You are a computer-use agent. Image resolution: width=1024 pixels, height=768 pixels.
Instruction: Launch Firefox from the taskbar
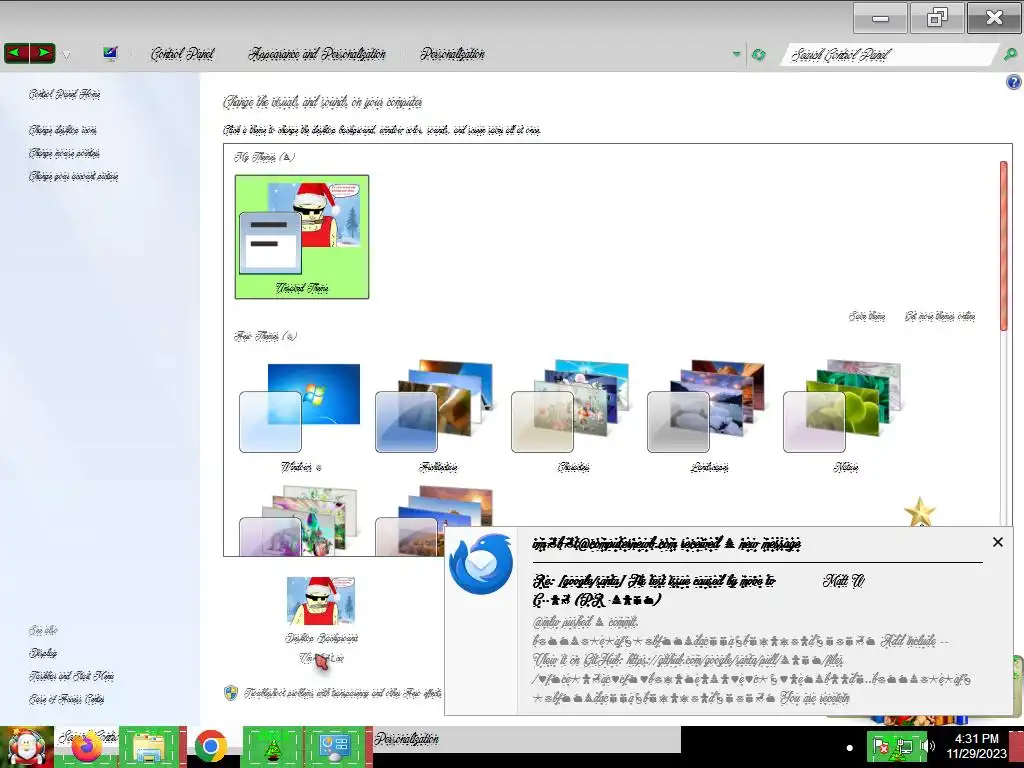87,747
